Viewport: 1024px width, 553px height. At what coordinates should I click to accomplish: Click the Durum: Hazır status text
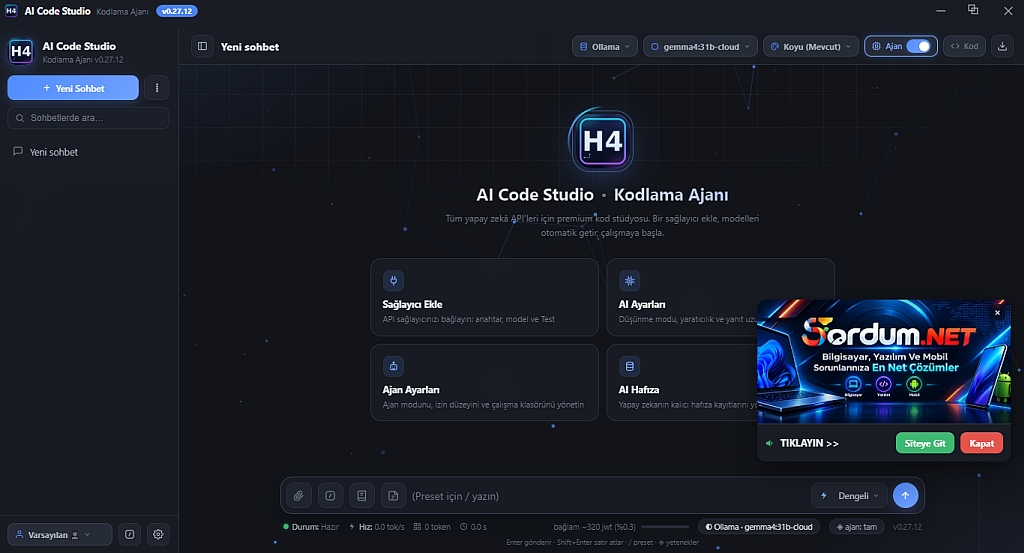click(x=312, y=527)
